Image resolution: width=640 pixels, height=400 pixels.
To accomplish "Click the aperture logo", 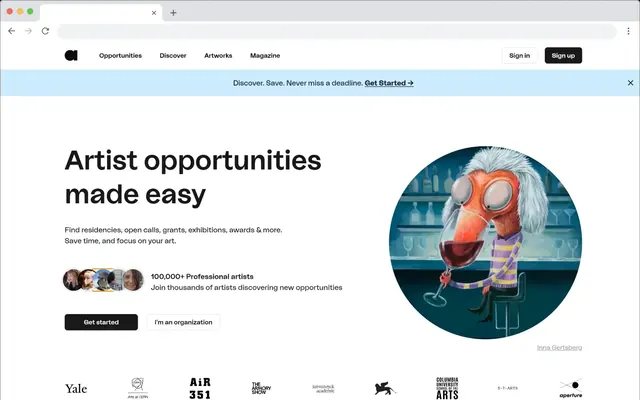I will pyautogui.click(x=571, y=389).
